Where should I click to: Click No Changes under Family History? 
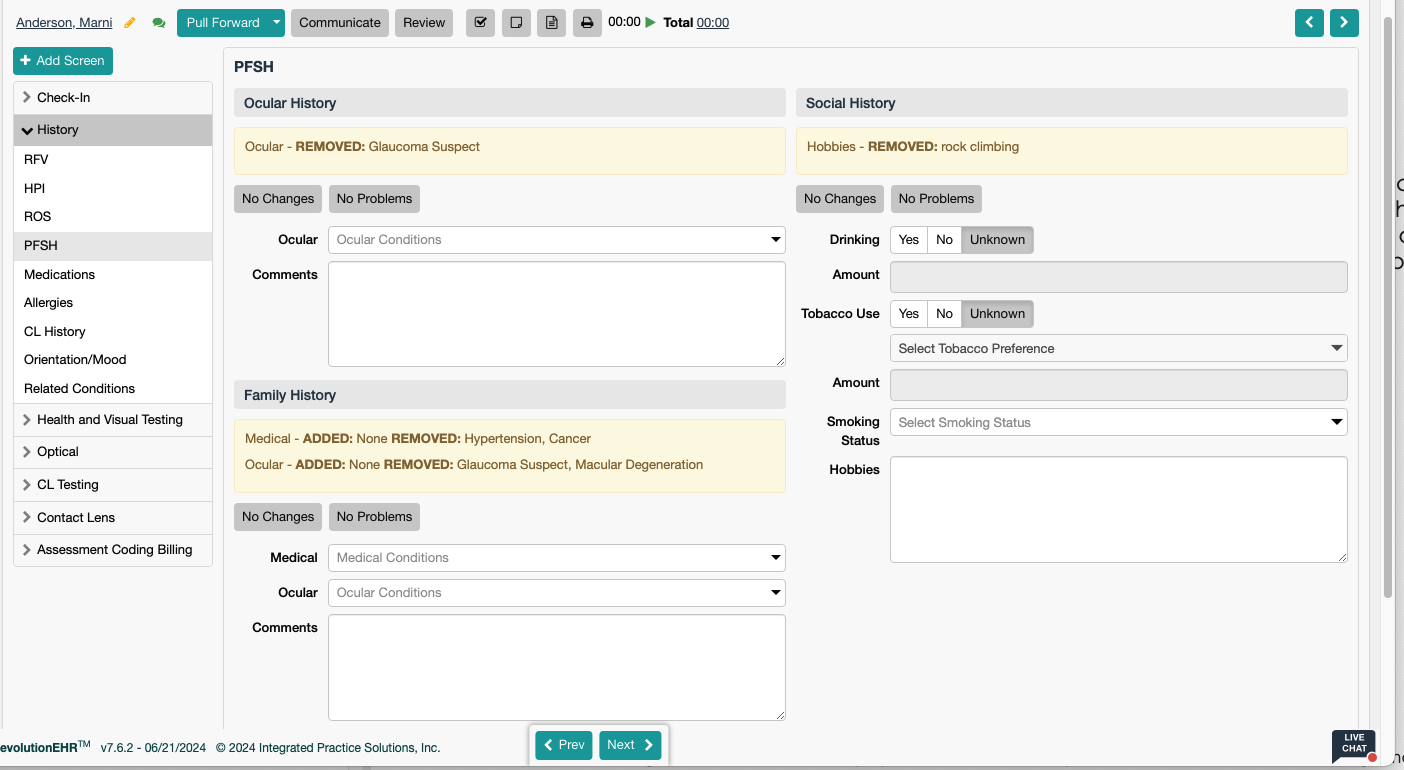pyautogui.click(x=278, y=517)
